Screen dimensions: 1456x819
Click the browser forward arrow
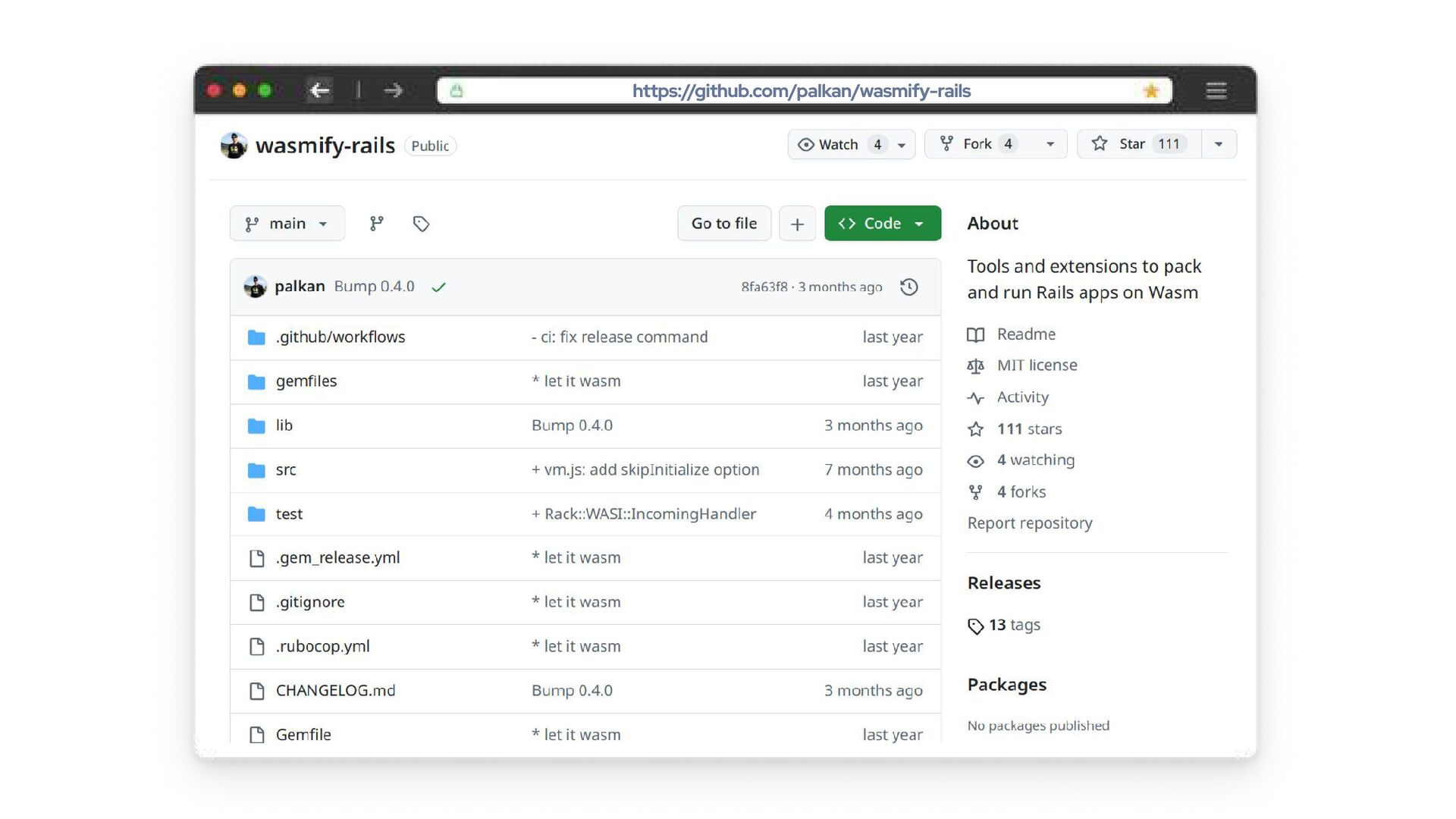393,91
